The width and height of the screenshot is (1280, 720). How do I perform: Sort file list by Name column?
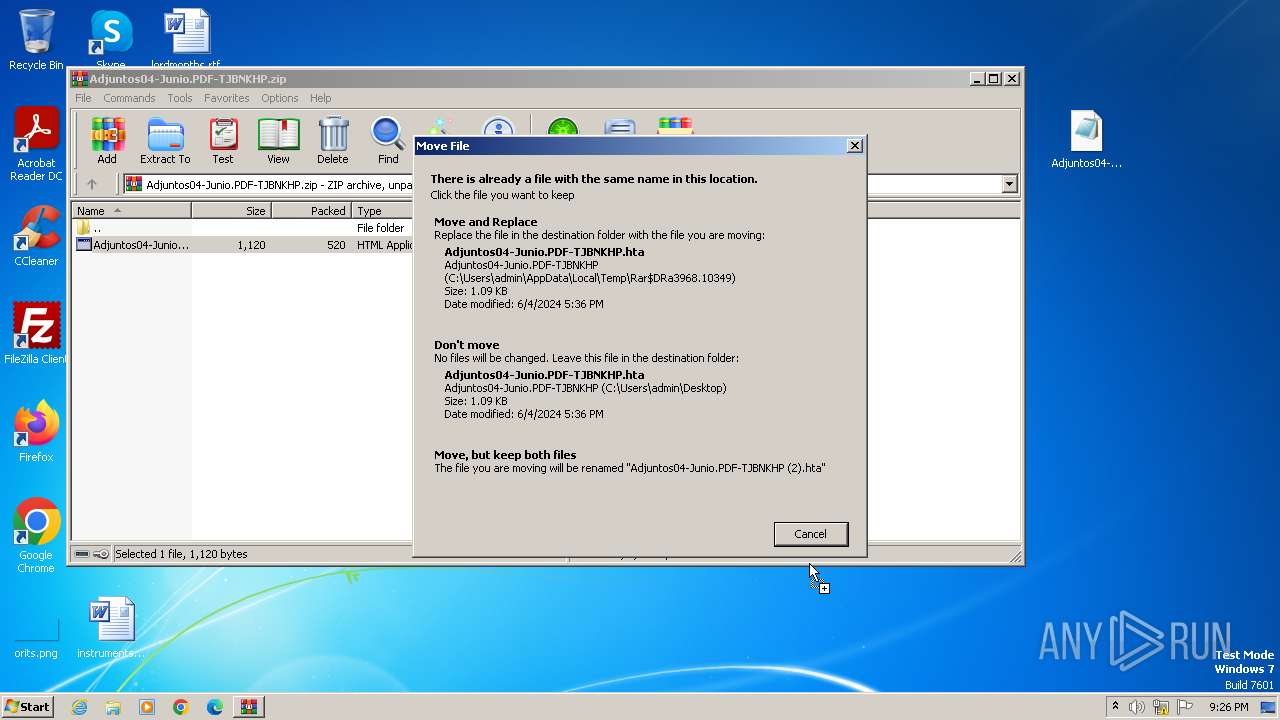[131, 211]
